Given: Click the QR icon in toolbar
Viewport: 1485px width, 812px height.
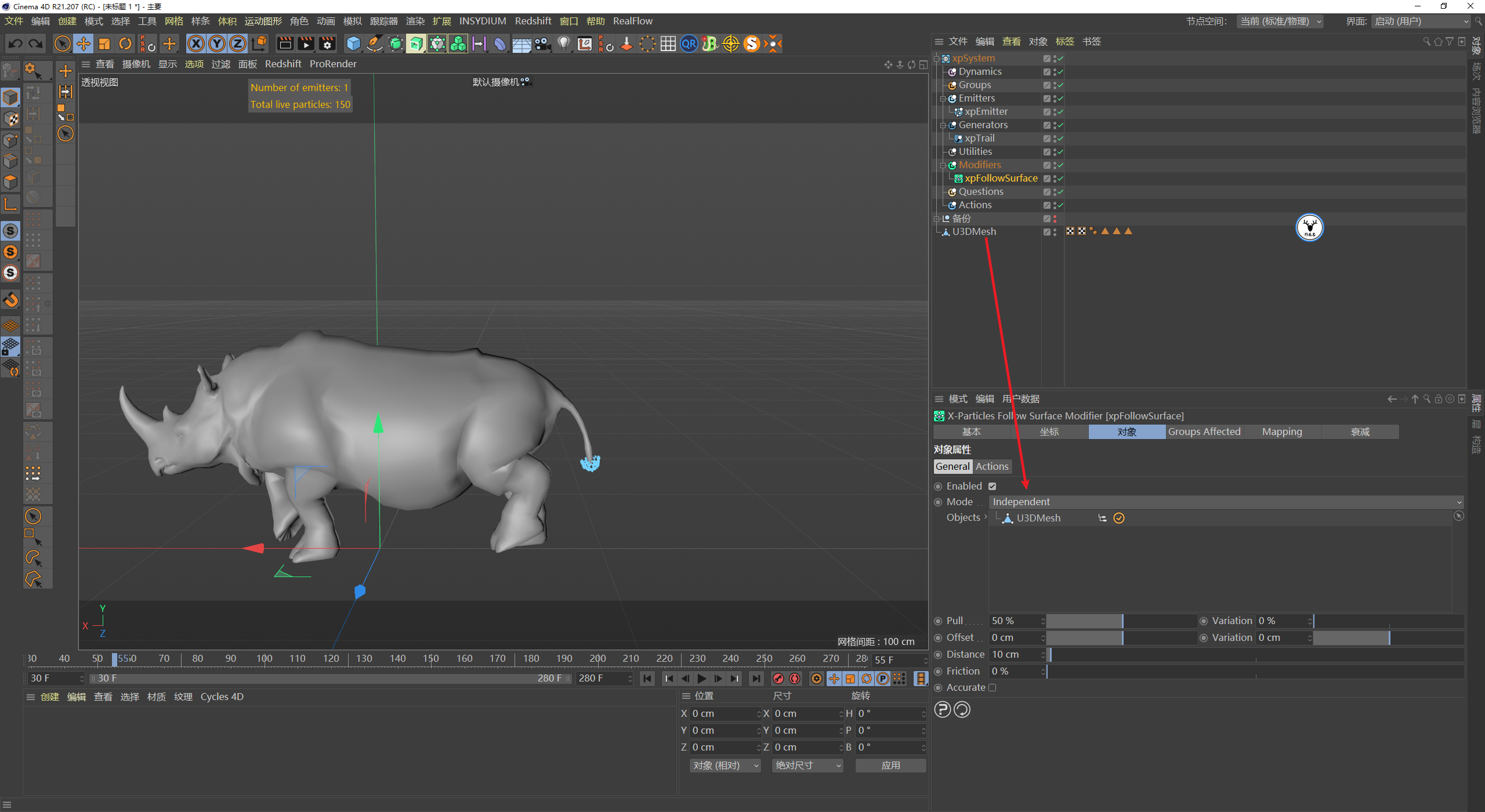Looking at the screenshot, I should tap(689, 43).
